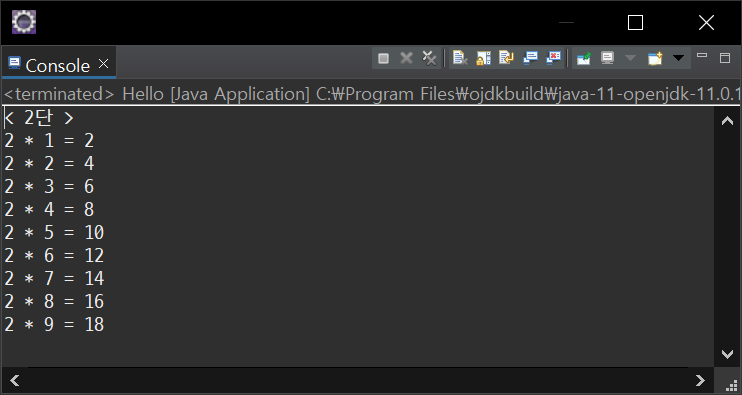Pin Console with green pushpin icon
742x395 pixels.
coord(583,58)
